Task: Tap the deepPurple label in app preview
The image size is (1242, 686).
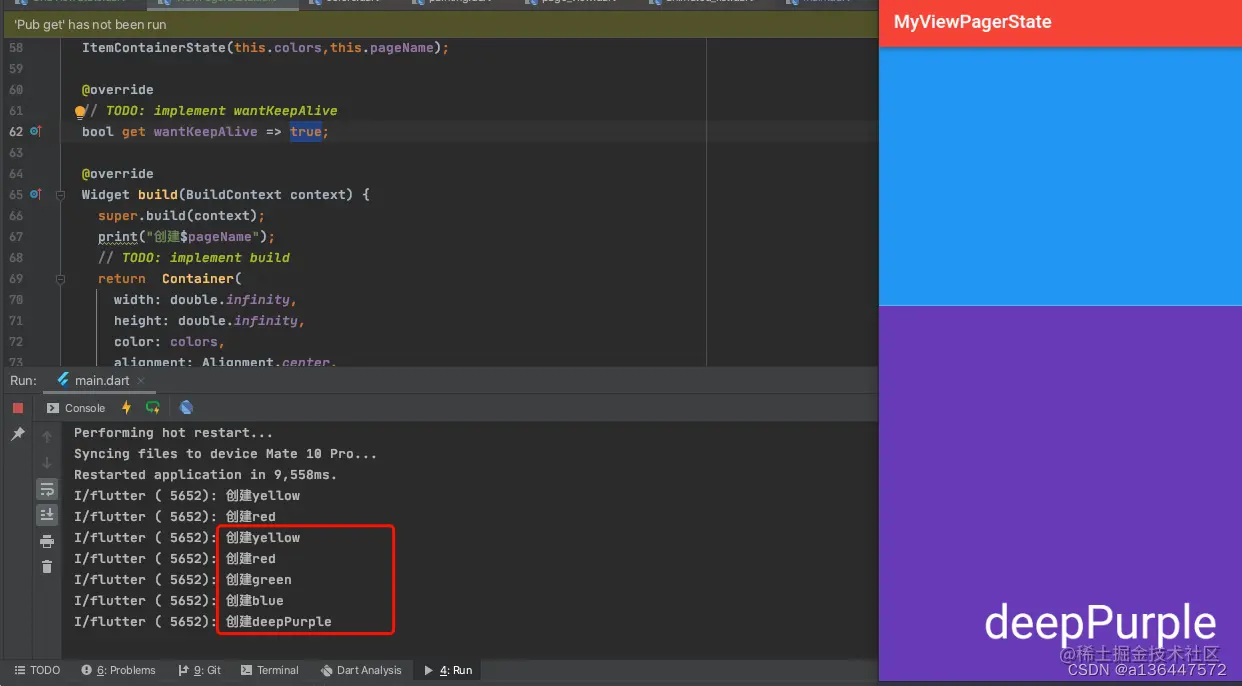Action: [x=1100, y=624]
